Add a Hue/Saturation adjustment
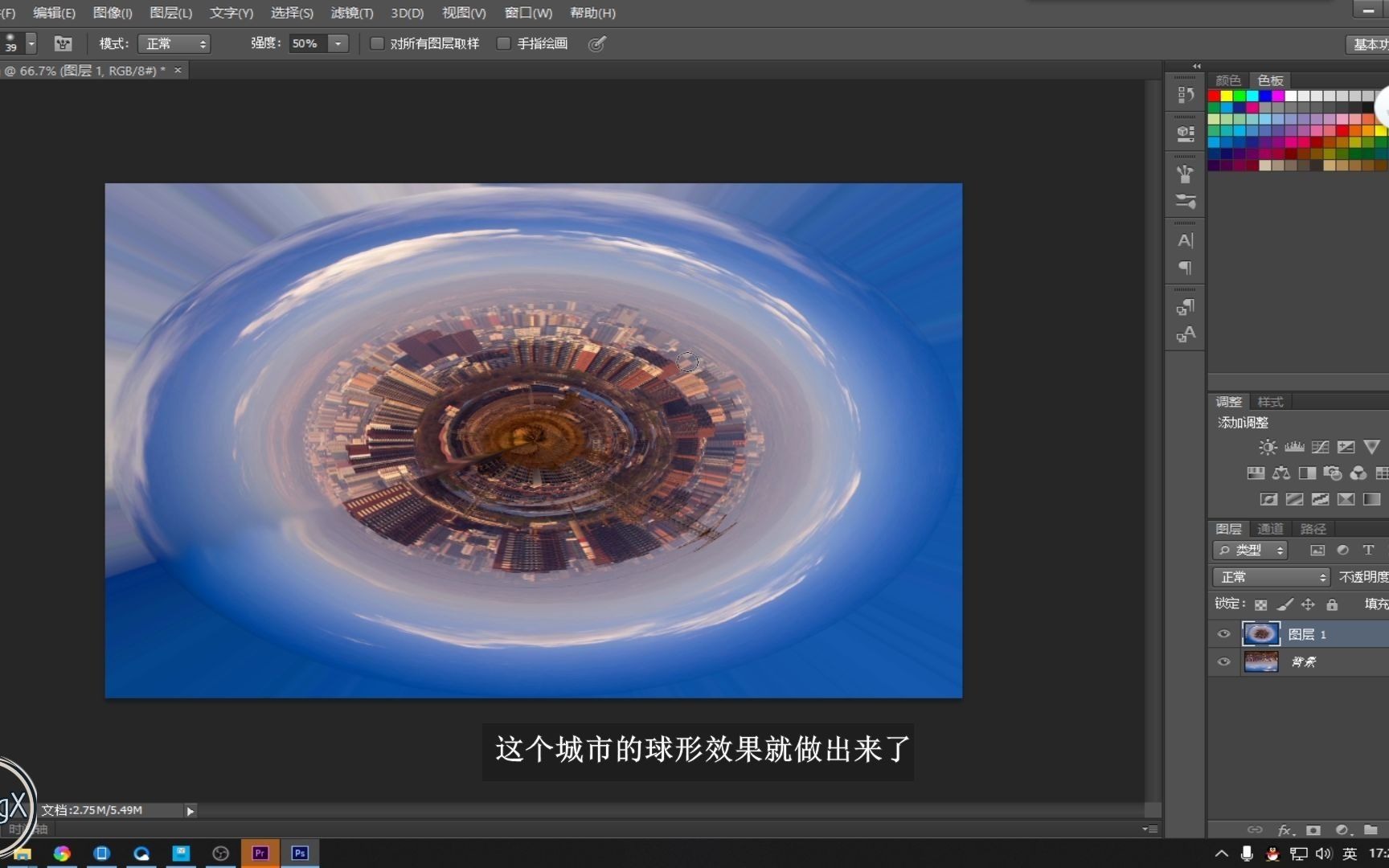Viewport: 1389px width, 868px height. (x=1256, y=473)
